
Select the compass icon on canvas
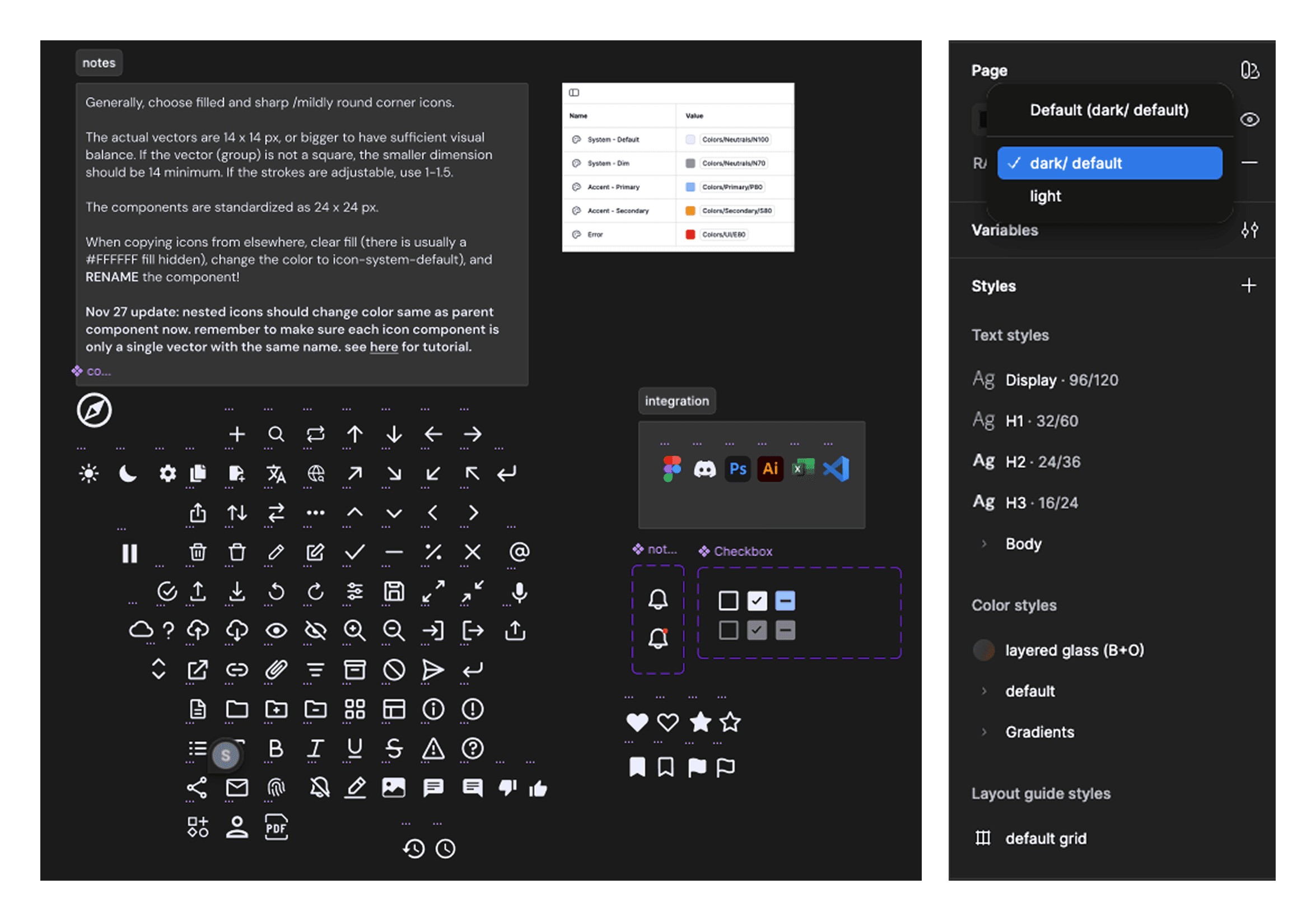95,410
